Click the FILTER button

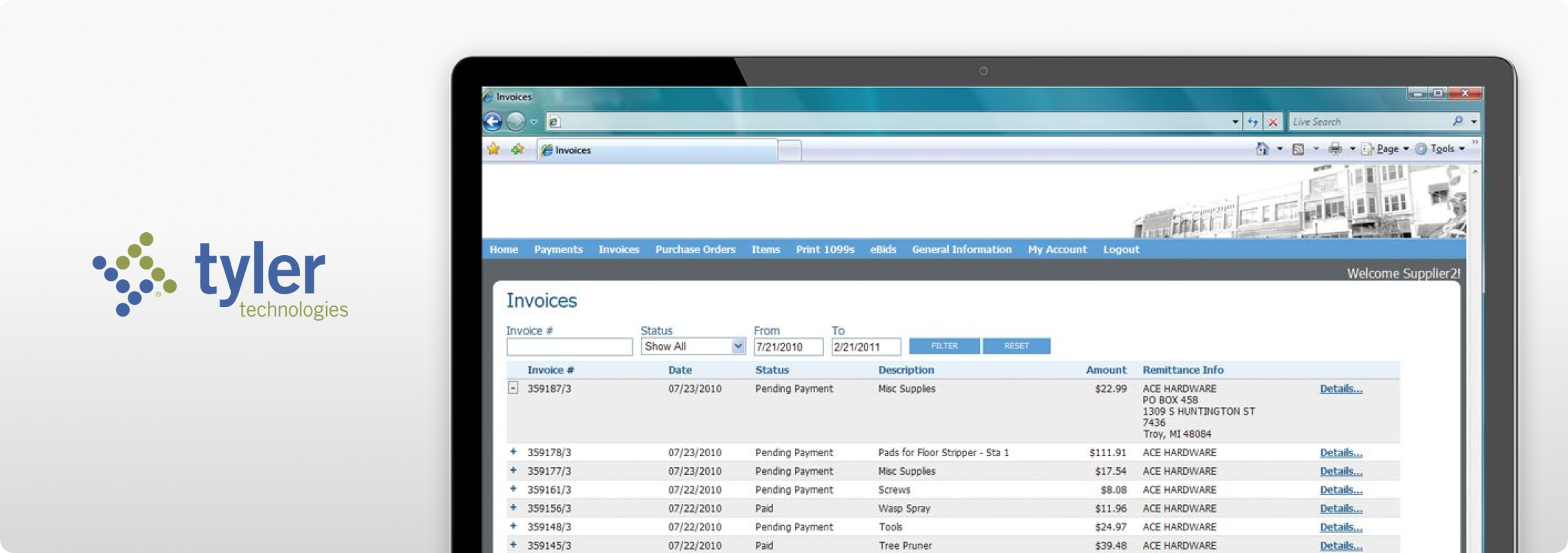click(944, 346)
